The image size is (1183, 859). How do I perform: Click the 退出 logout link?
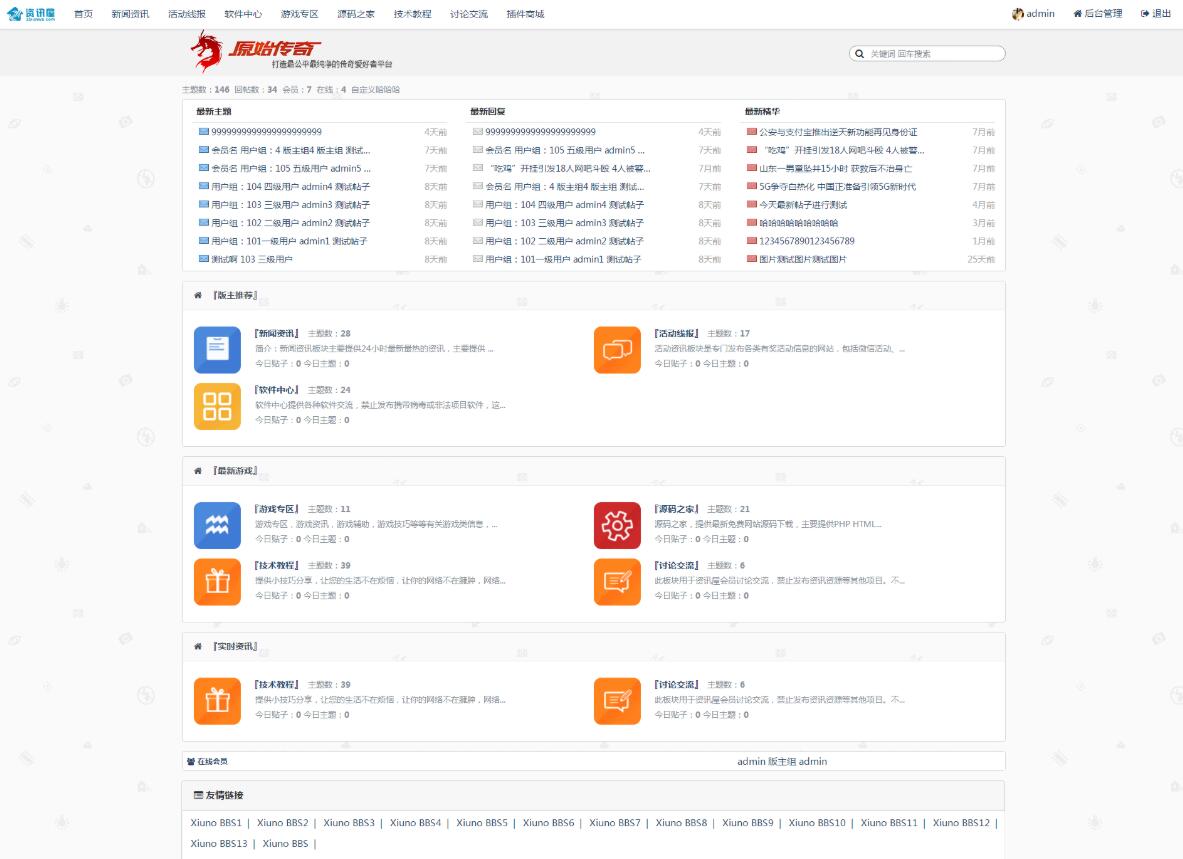point(1156,14)
